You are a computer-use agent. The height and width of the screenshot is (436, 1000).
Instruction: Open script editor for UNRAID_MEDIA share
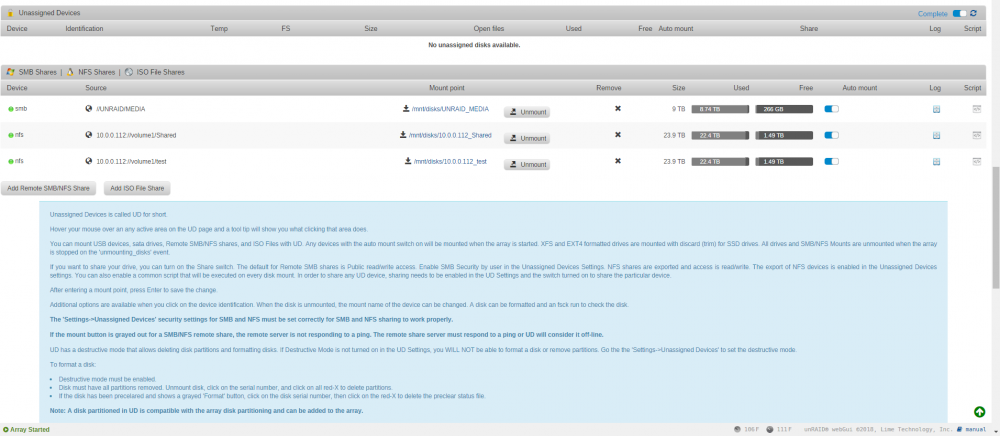click(x=976, y=109)
